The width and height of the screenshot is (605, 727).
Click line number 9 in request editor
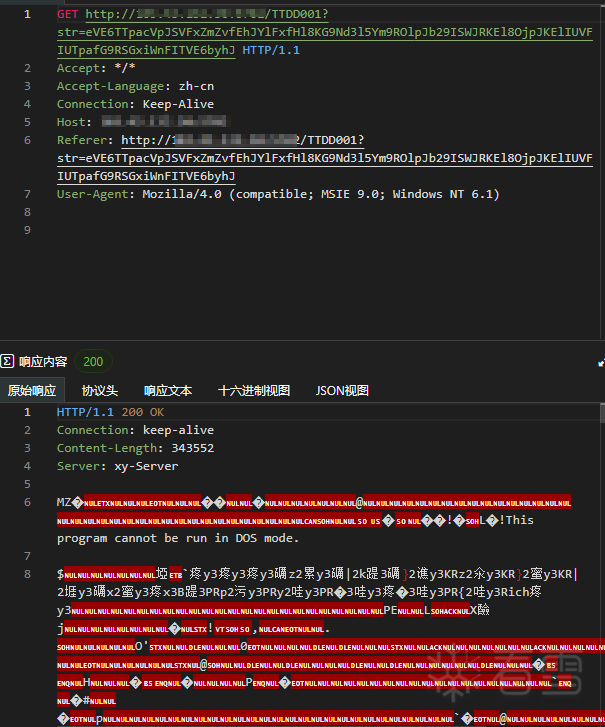[x=27, y=230]
